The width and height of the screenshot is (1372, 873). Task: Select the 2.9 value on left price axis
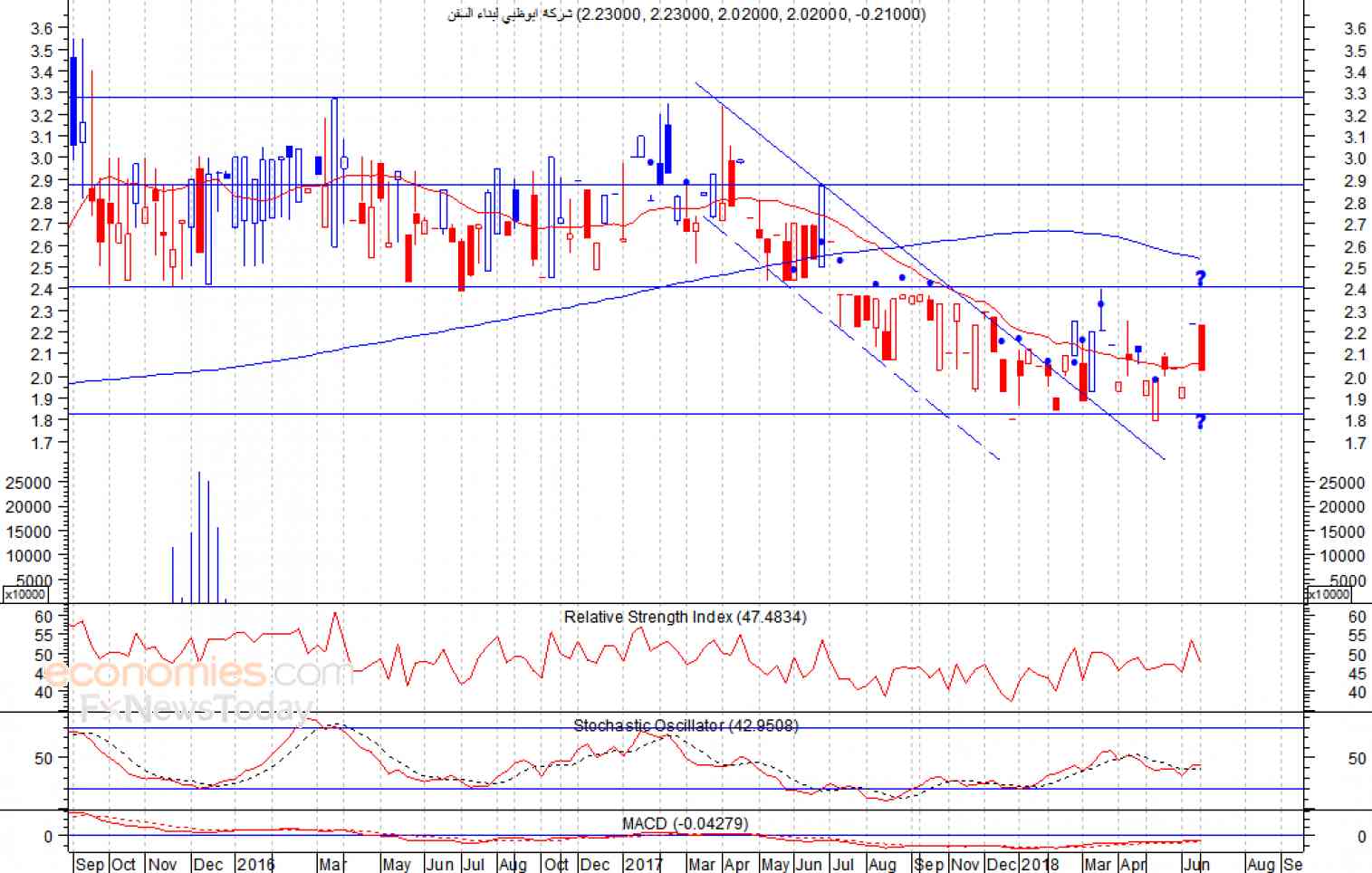tap(42, 180)
